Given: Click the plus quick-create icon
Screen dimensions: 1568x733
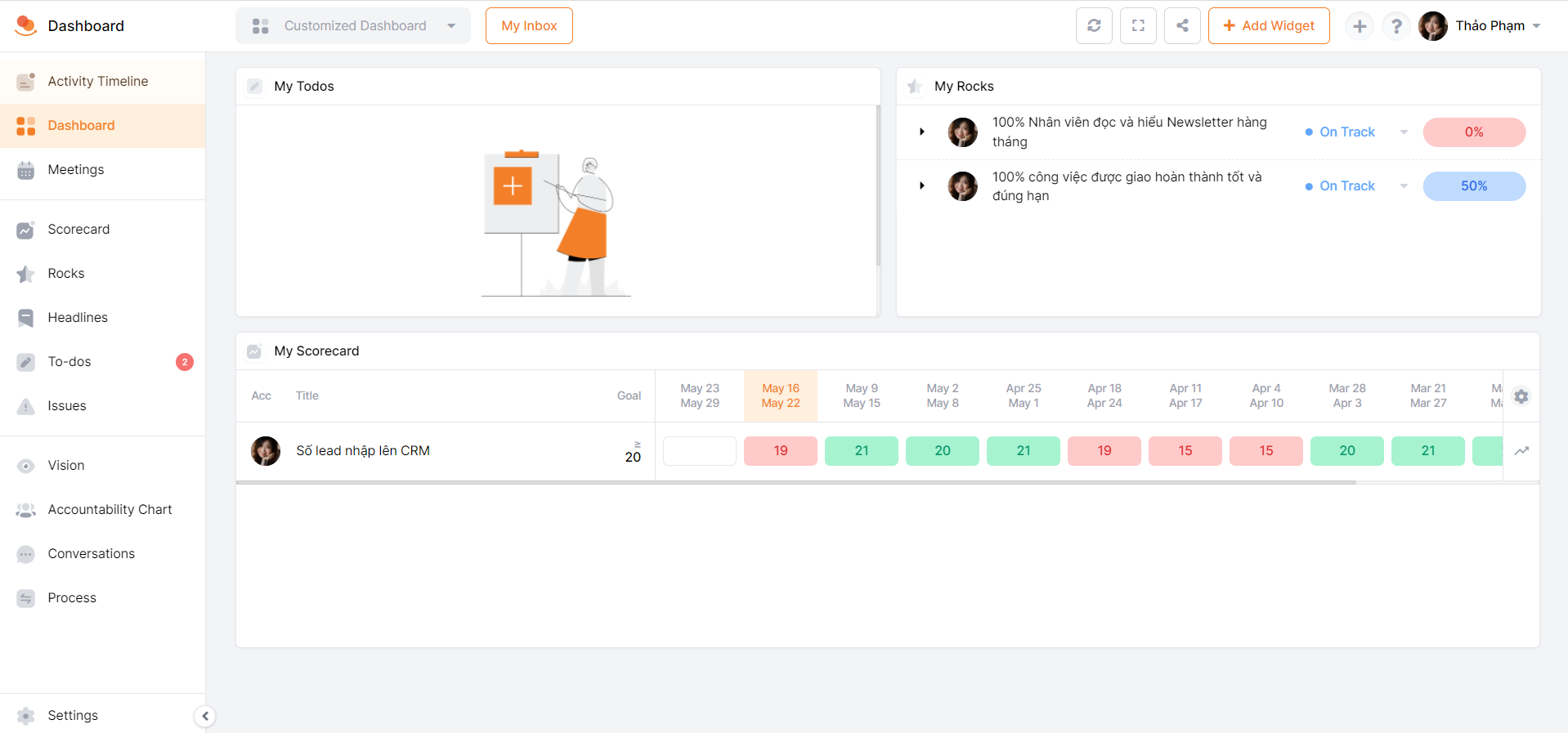Looking at the screenshot, I should click(1360, 26).
